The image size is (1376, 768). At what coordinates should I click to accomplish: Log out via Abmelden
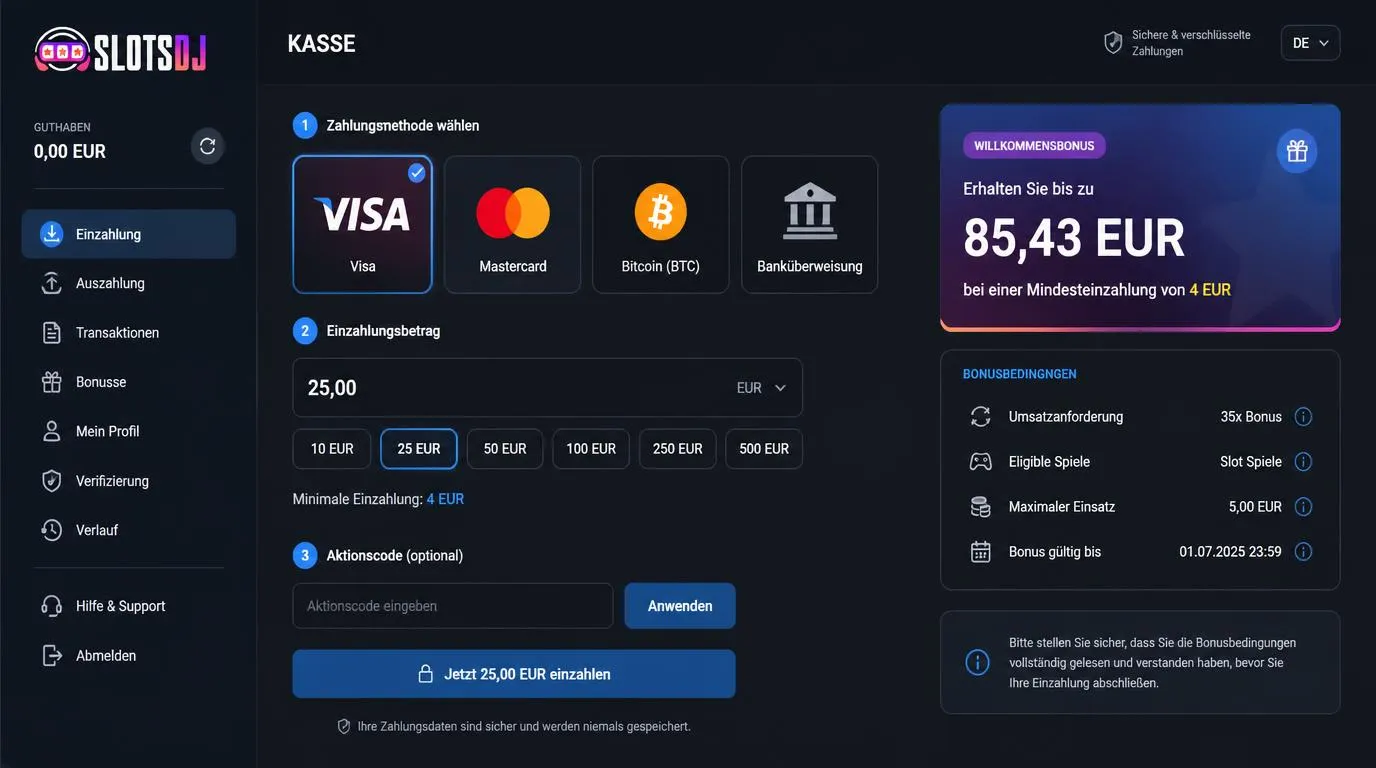[129, 656]
